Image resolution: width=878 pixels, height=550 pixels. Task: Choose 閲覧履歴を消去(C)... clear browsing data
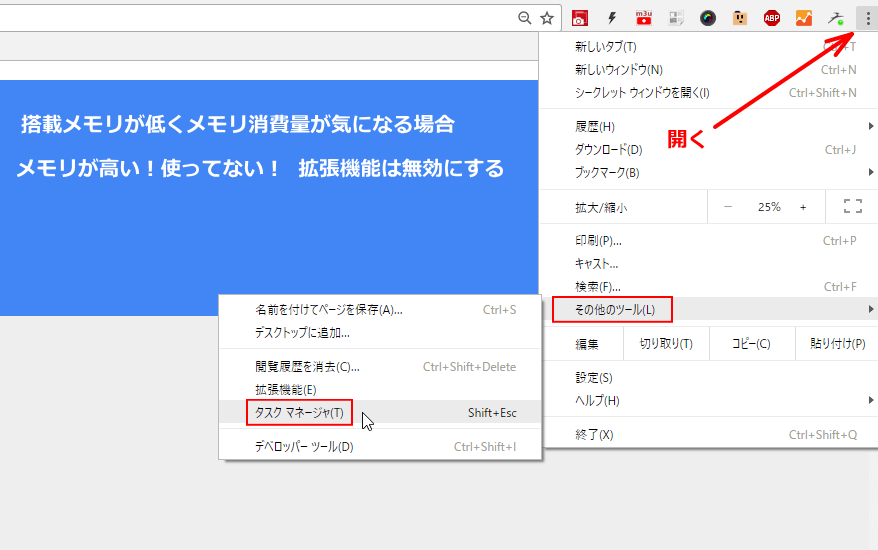(x=380, y=367)
